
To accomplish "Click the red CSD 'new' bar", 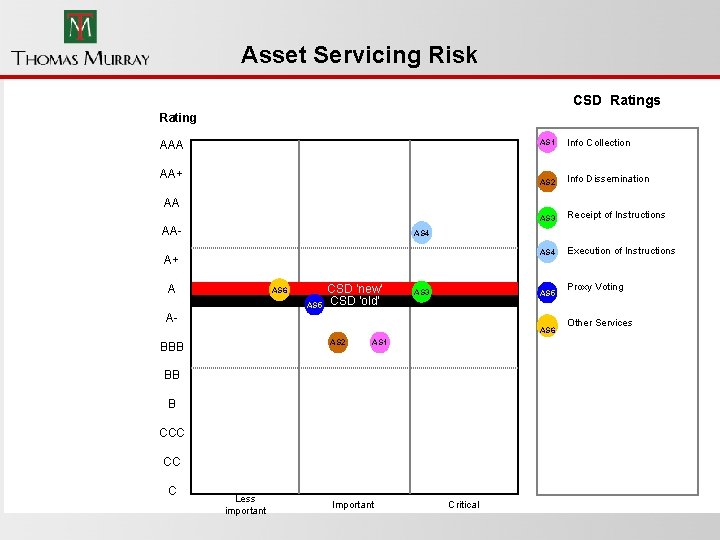I will [354, 288].
